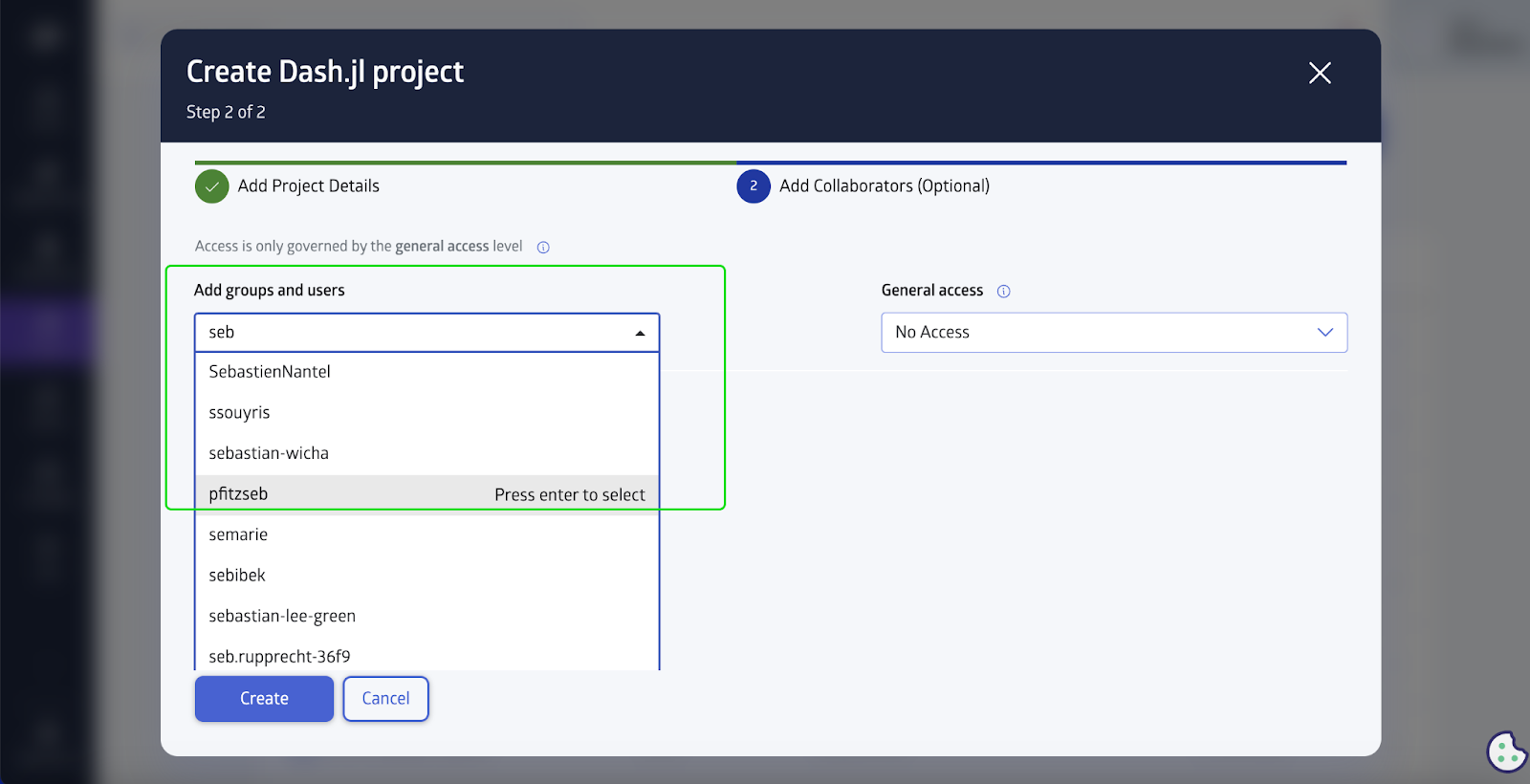Select semarie from the user list
Screen dimensions: 1530x784
click(427, 534)
